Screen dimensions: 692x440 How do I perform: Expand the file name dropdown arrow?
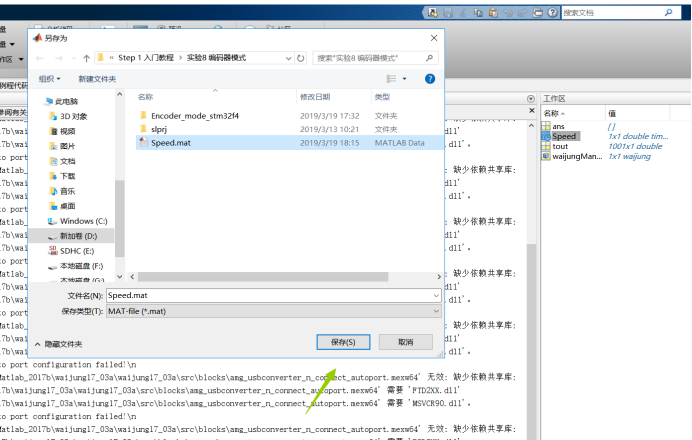(x=436, y=295)
